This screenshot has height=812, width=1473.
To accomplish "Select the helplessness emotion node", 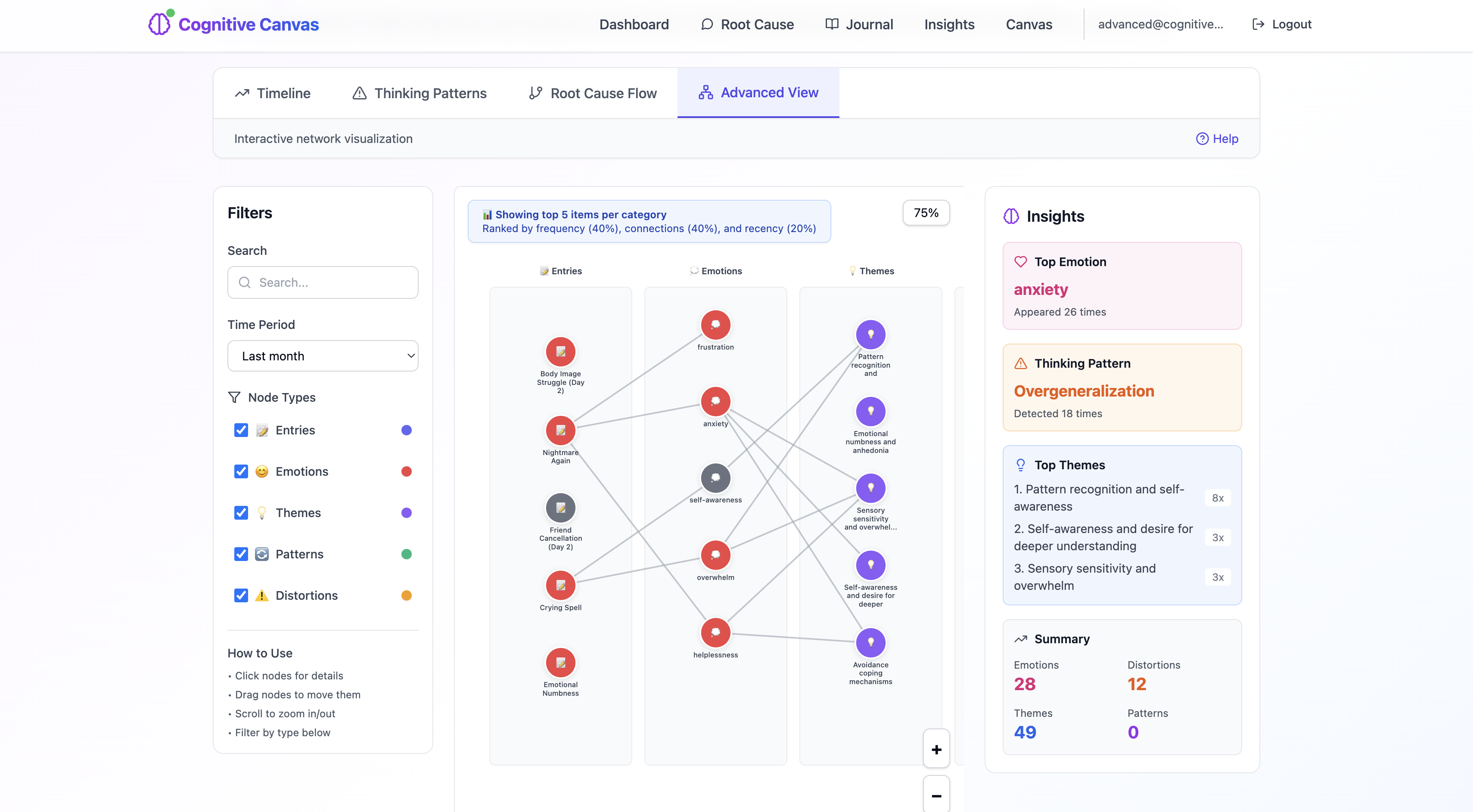I will 715,632.
